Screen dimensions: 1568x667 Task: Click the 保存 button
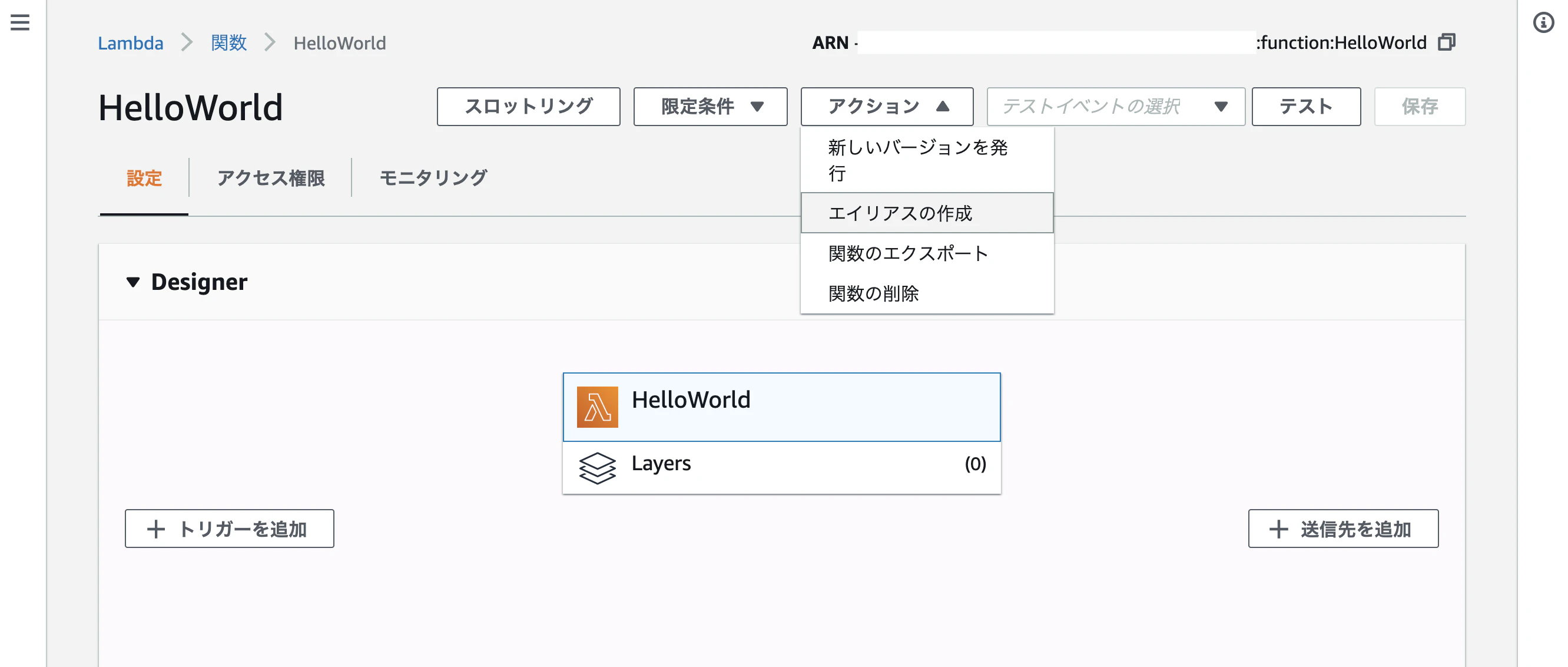(1419, 107)
